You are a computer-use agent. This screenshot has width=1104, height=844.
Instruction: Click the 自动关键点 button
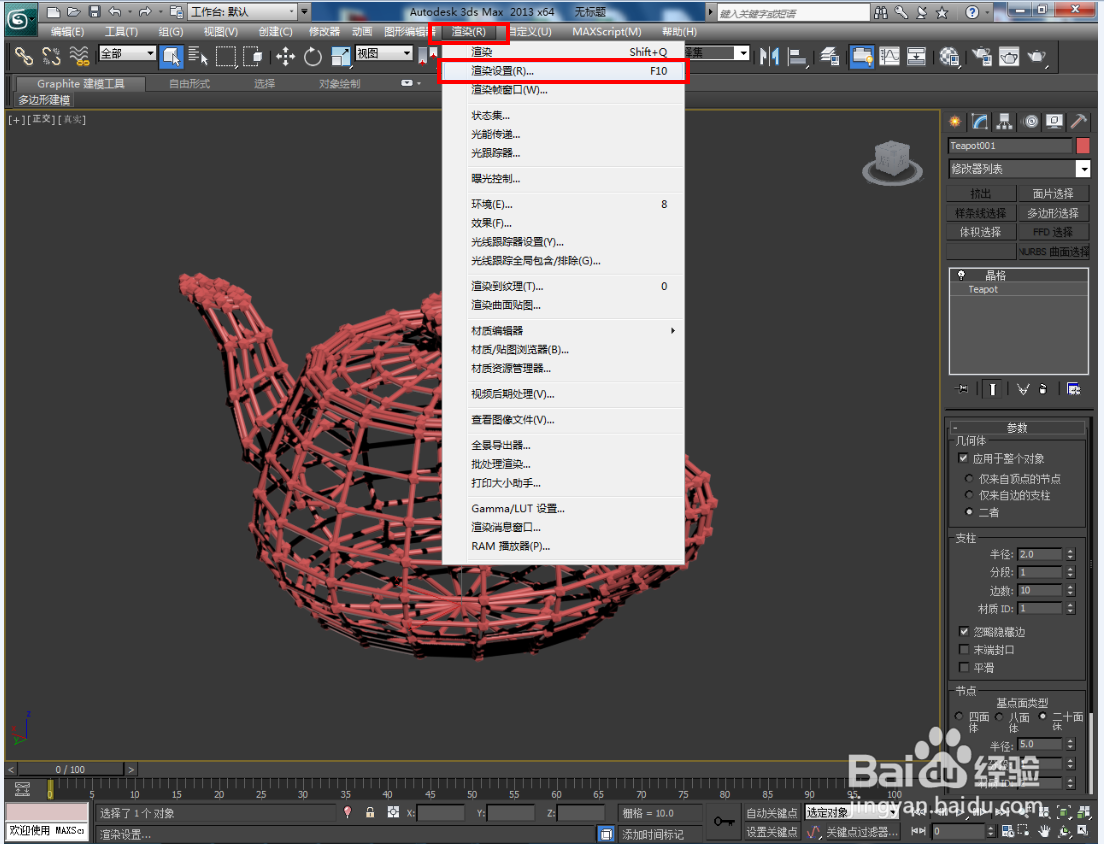pyautogui.click(x=772, y=813)
